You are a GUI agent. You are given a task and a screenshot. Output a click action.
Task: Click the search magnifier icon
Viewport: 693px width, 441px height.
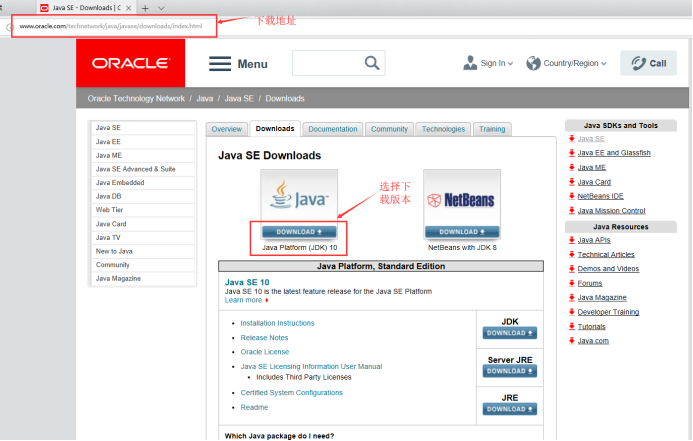point(372,63)
